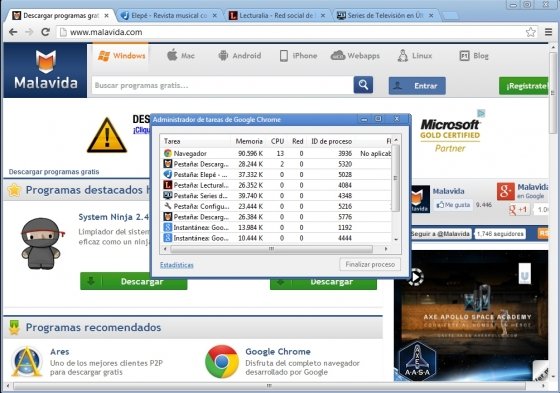The image size is (560, 393).
Task: Open the Windows section
Action: 121,56
